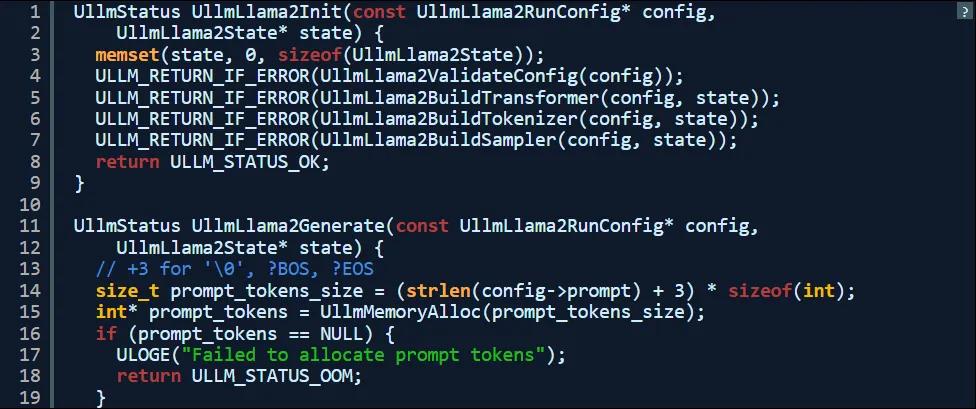976x409 pixels.
Task: Click the size_t type keyword
Action: click(x=128, y=290)
